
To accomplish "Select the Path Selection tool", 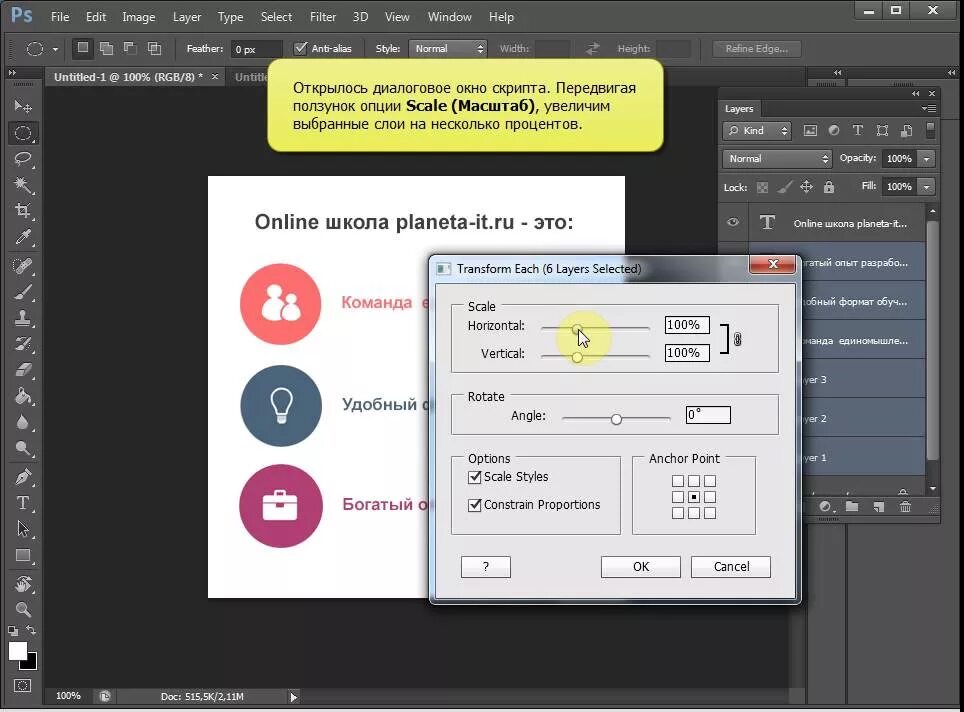I will 23,529.
